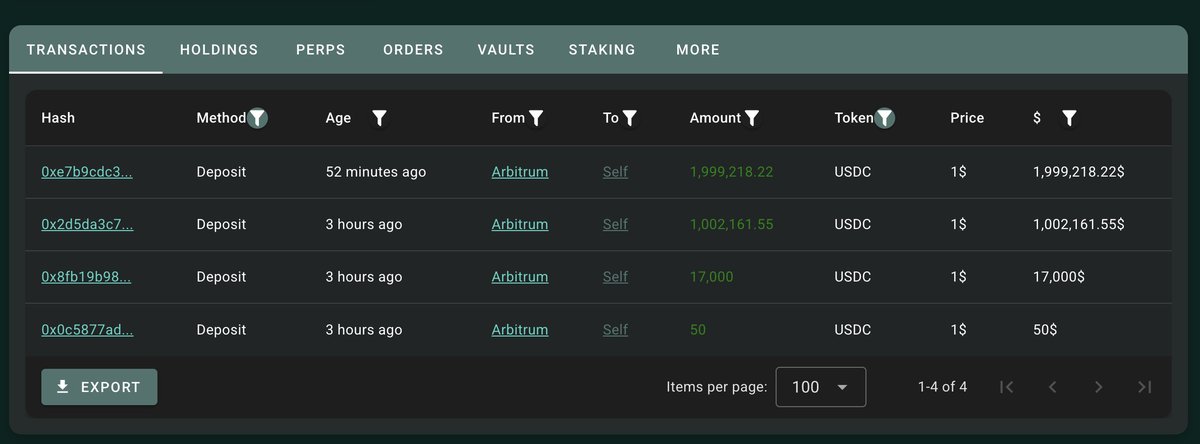The image size is (1200, 444).
Task: Go to previous page arrow
Action: [1052, 387]
